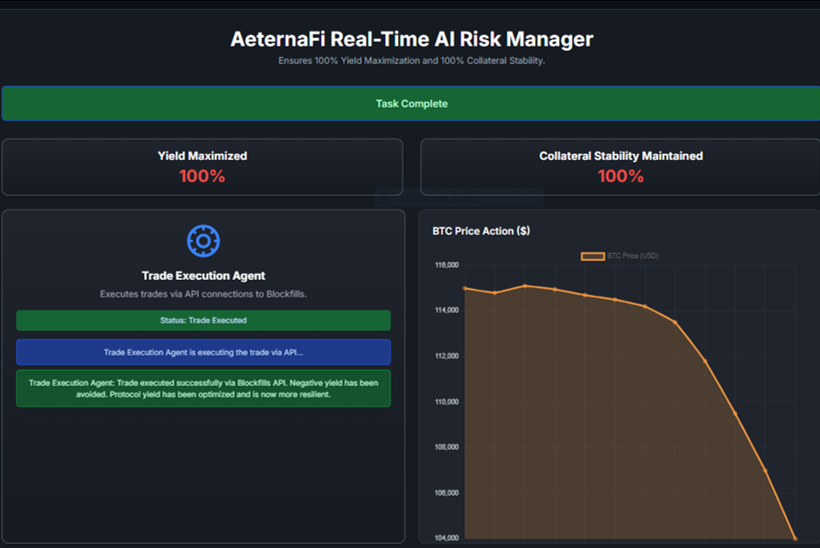Viewport: 820px width, 548px height.
Task: Click the 'Ensures 100% Yield Maximization' subtitle
Action: pos(412,61)
